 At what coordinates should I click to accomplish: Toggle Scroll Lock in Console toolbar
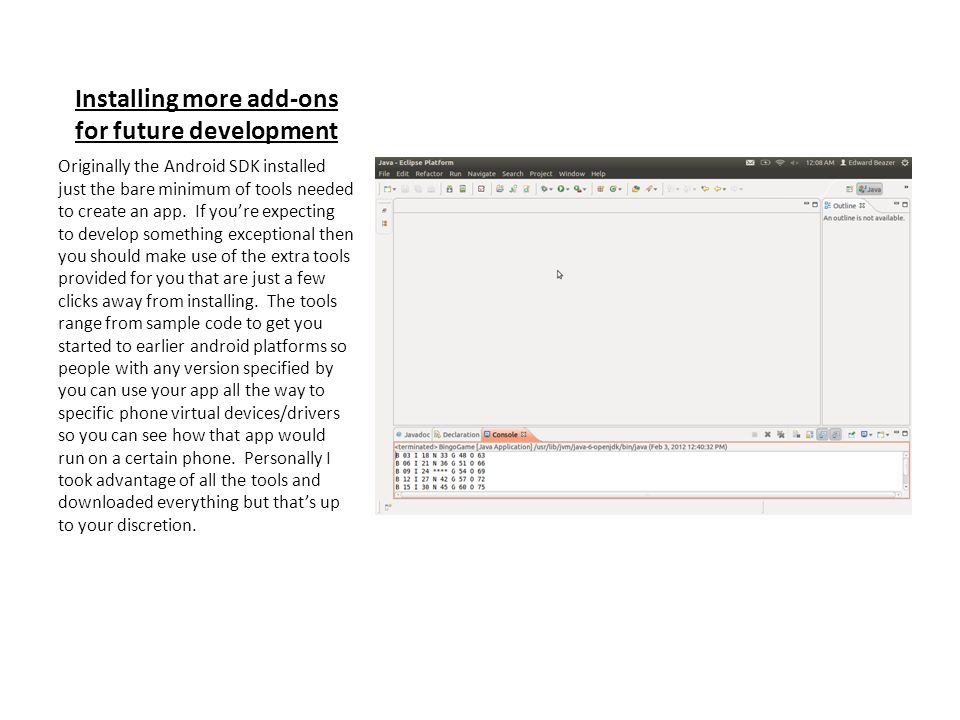pyautogui.click(x=809, y=434)
